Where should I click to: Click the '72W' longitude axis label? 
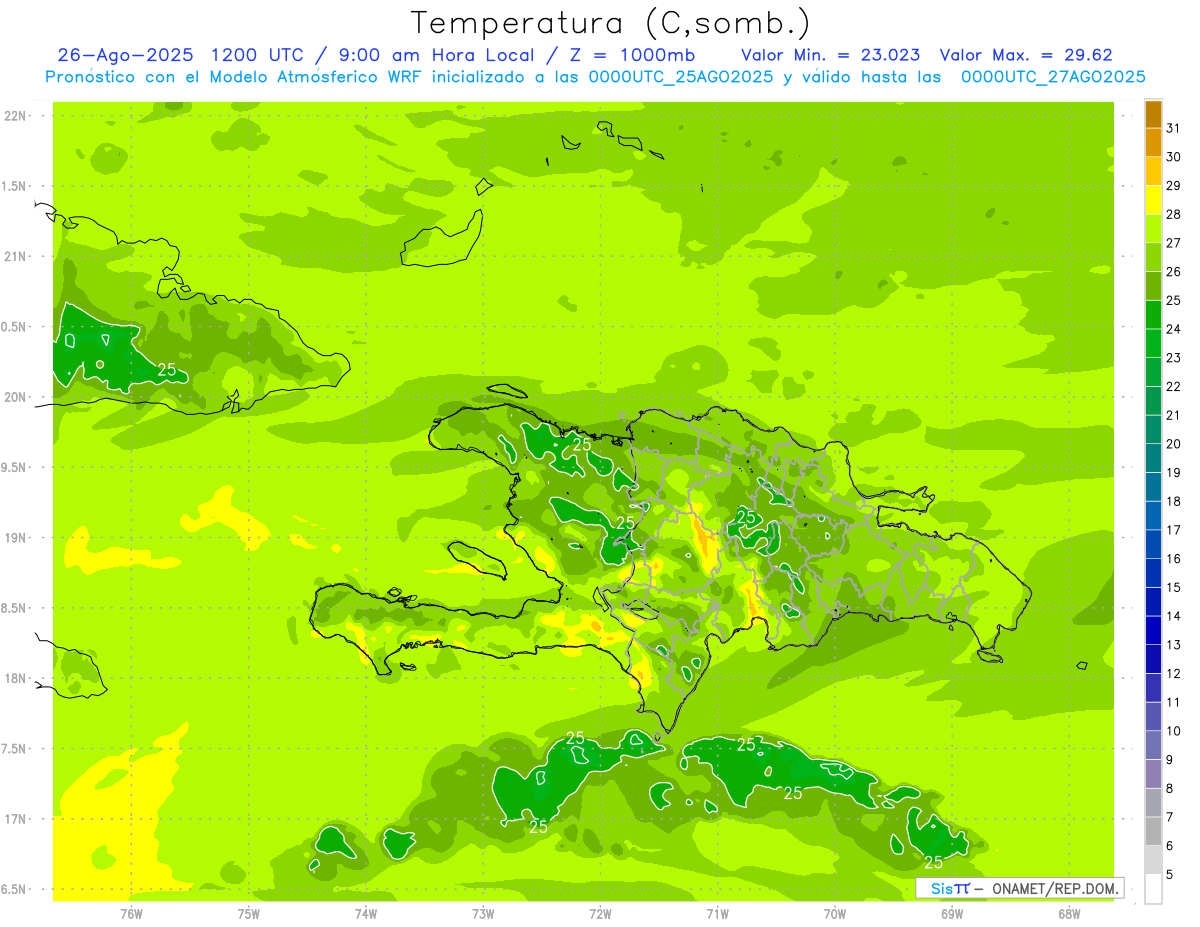600,913
